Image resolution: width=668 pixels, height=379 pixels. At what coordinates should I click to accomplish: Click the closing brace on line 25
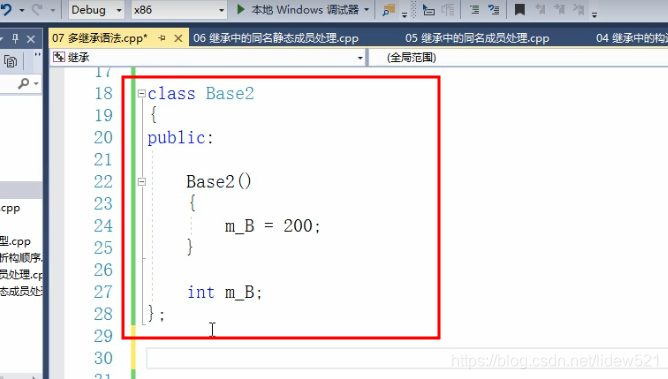(x=190, y=247)
